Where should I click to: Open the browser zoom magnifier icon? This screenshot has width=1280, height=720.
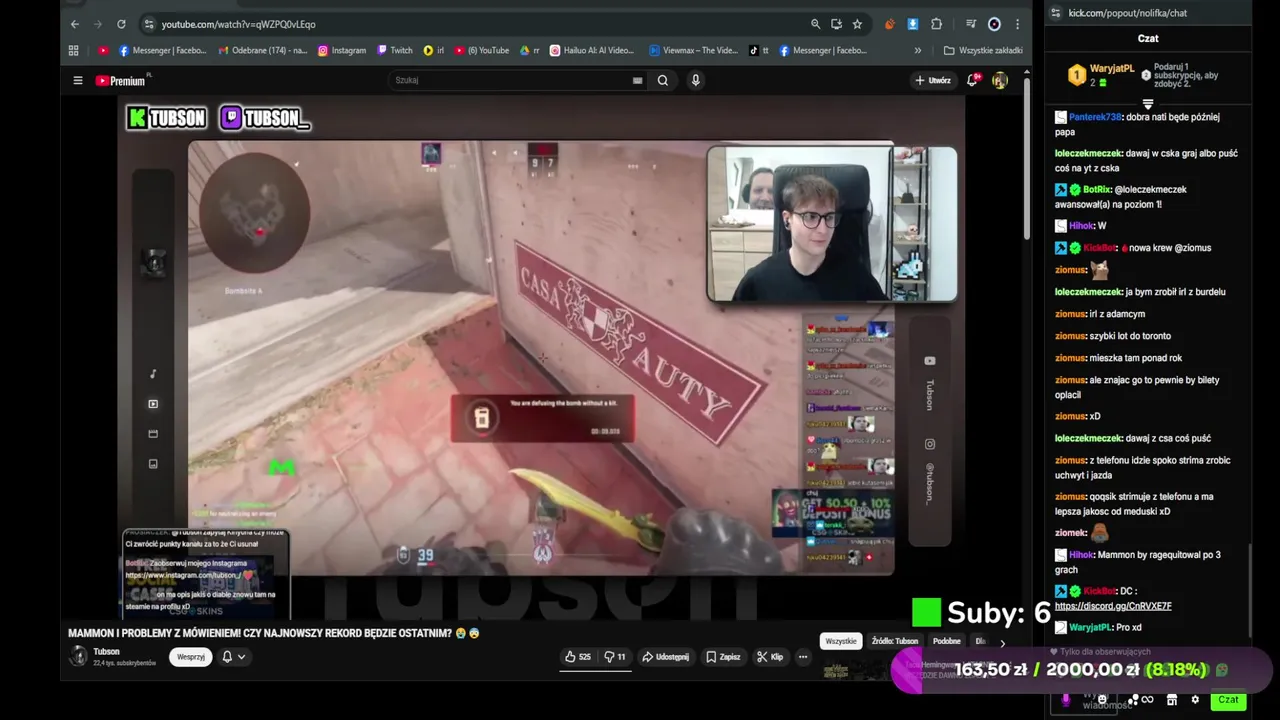click(815, 24)
